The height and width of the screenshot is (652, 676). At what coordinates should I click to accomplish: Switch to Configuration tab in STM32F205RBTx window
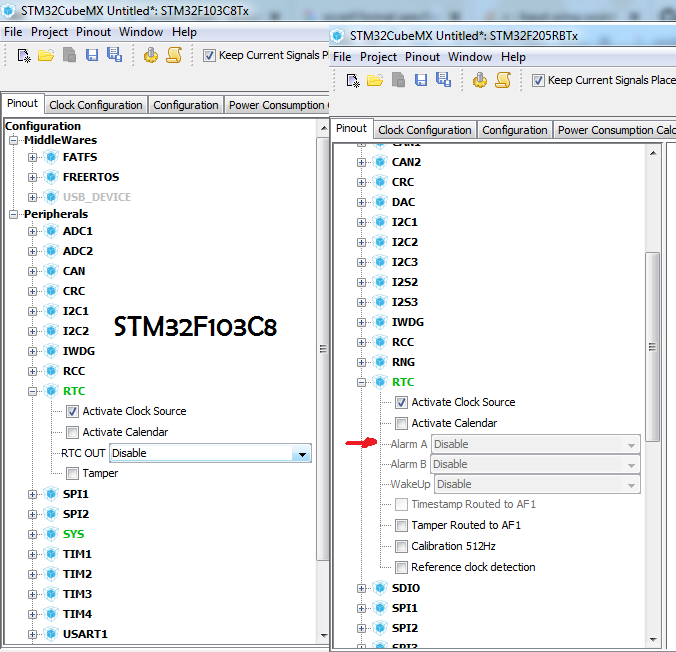[x=515, y=130]
